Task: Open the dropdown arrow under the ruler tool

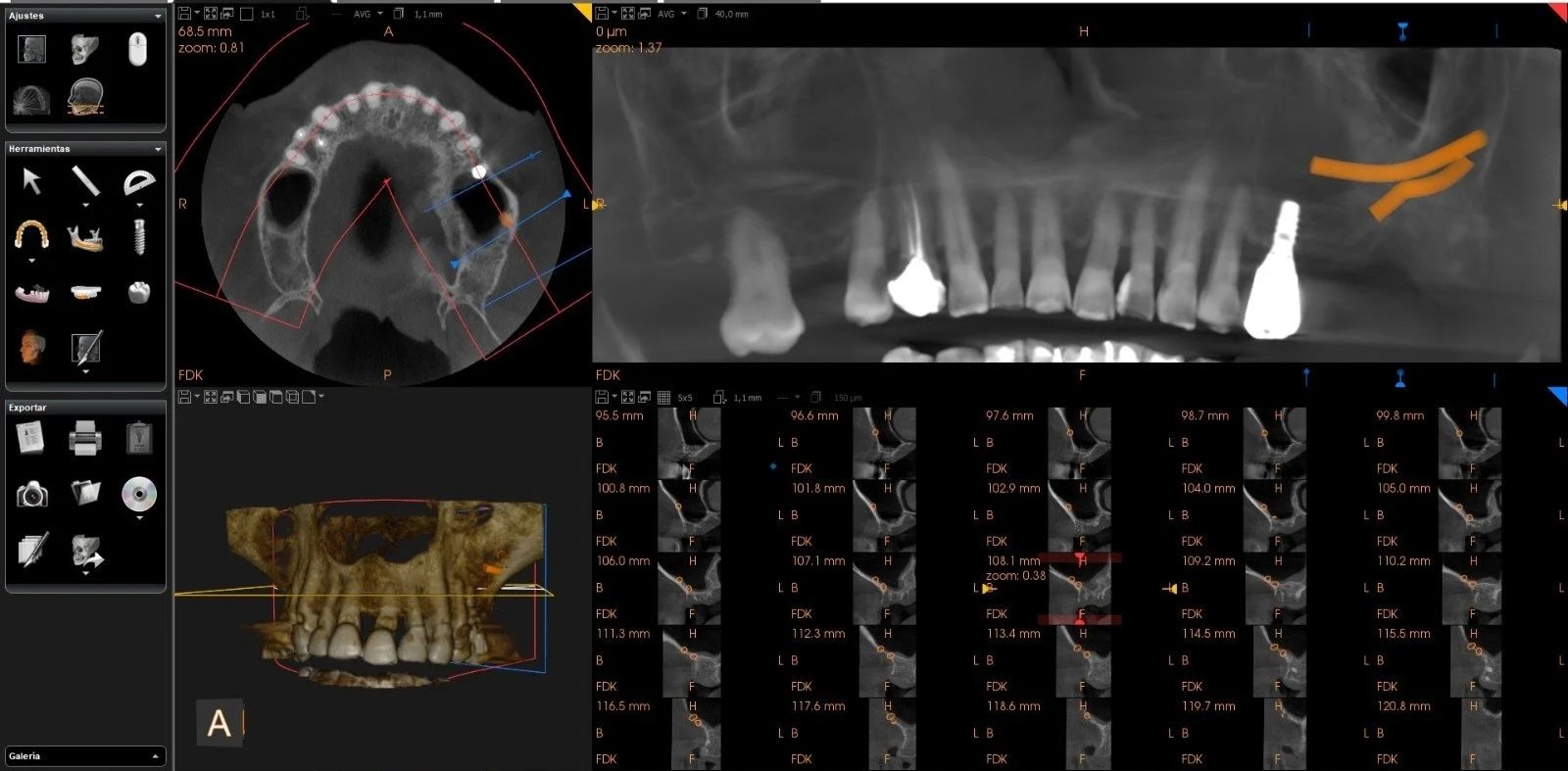Action: [x=85, y=206]
